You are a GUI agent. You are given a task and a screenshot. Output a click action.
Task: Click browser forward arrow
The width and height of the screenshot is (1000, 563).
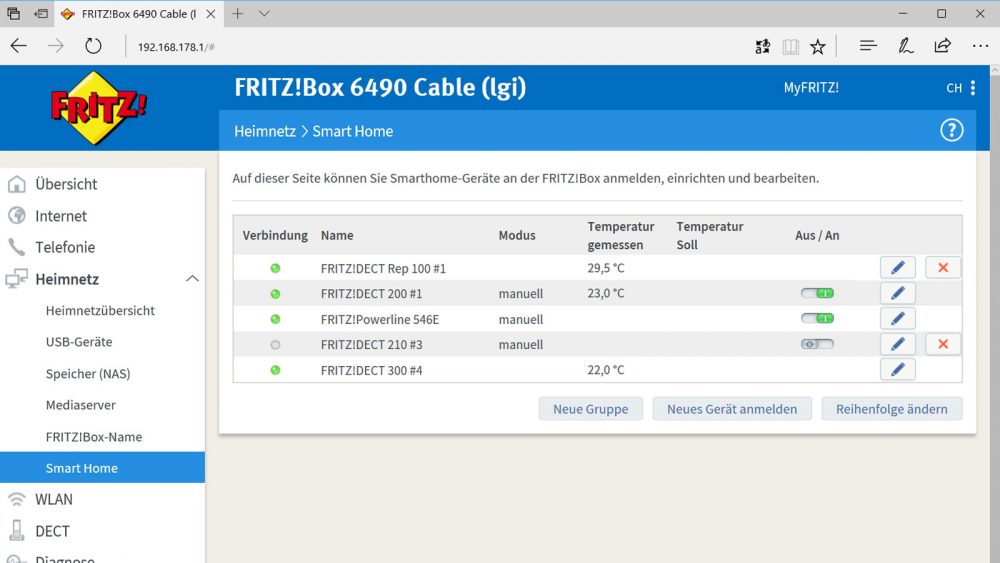55,46
